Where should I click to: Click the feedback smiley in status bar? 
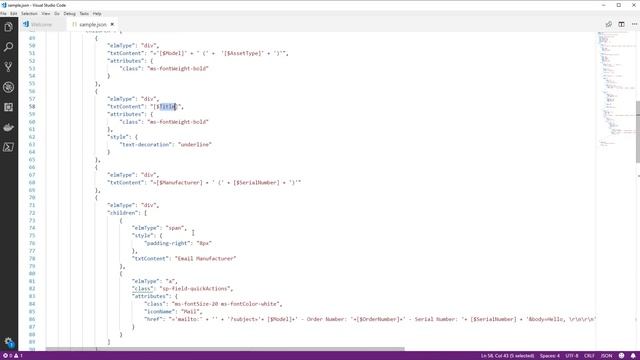pos(622,356)
